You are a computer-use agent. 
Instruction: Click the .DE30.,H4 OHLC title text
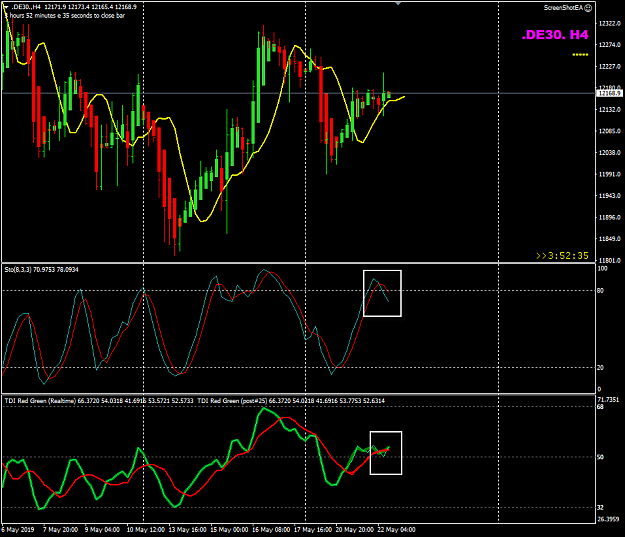[x=74, y=7]
